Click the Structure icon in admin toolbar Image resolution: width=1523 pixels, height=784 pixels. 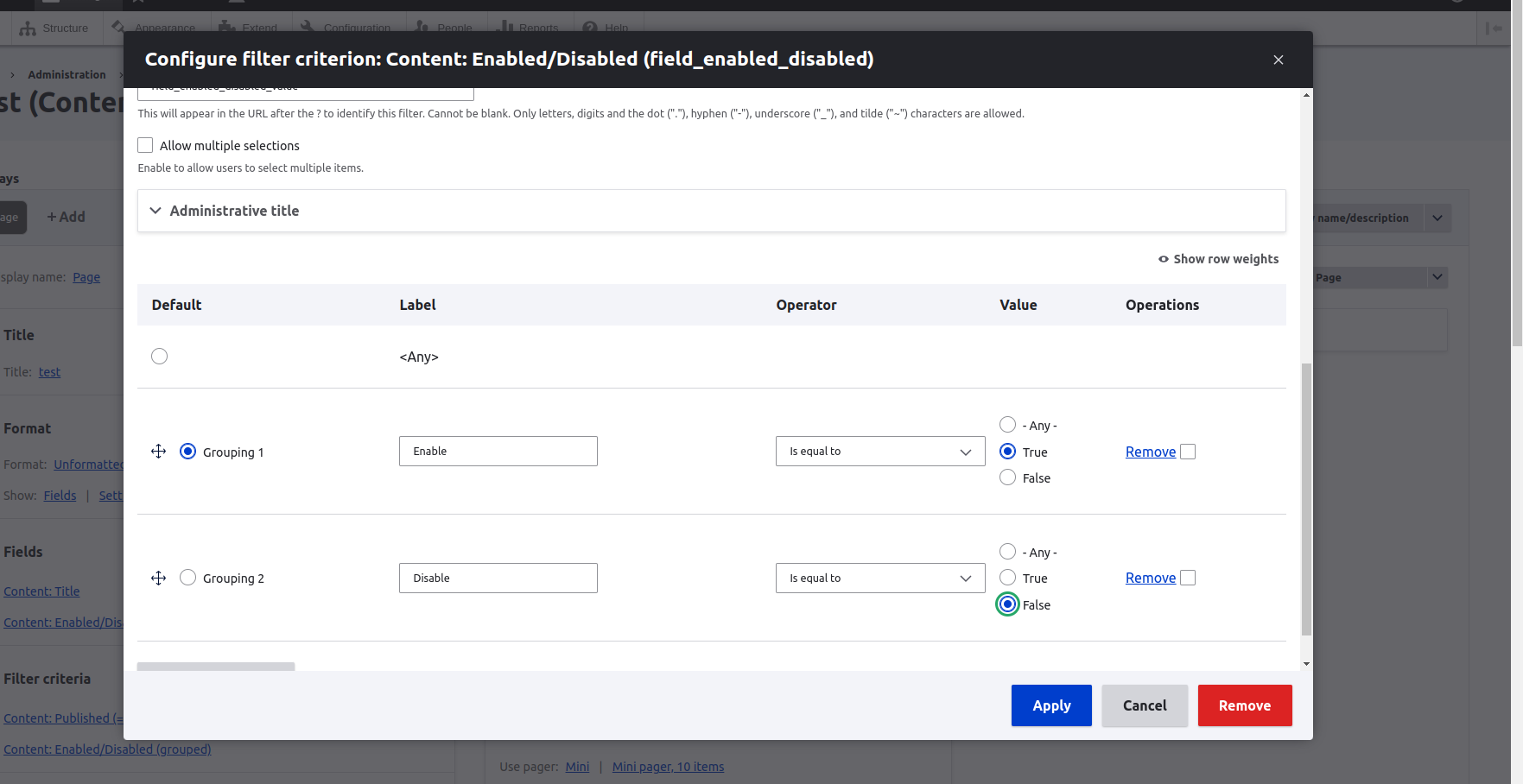28,28
